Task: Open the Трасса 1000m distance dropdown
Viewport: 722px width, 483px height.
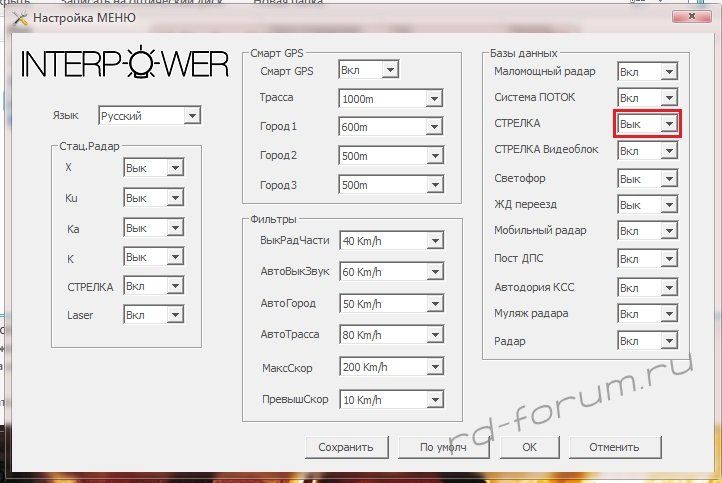Action: 391,99
